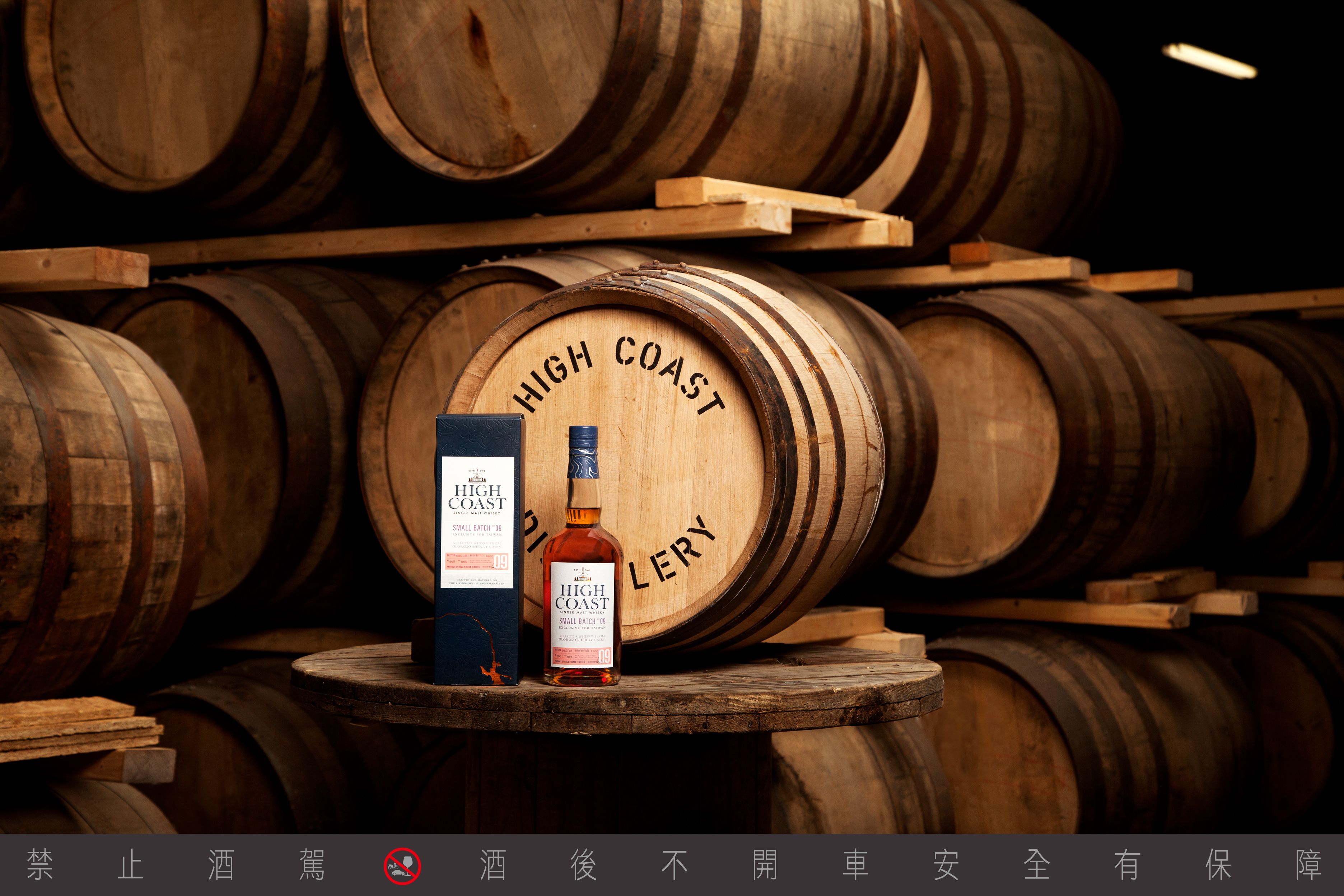Click stenciled 'HIGH' on the barrel head
The image size is (1344, 896).
point(552,377)
